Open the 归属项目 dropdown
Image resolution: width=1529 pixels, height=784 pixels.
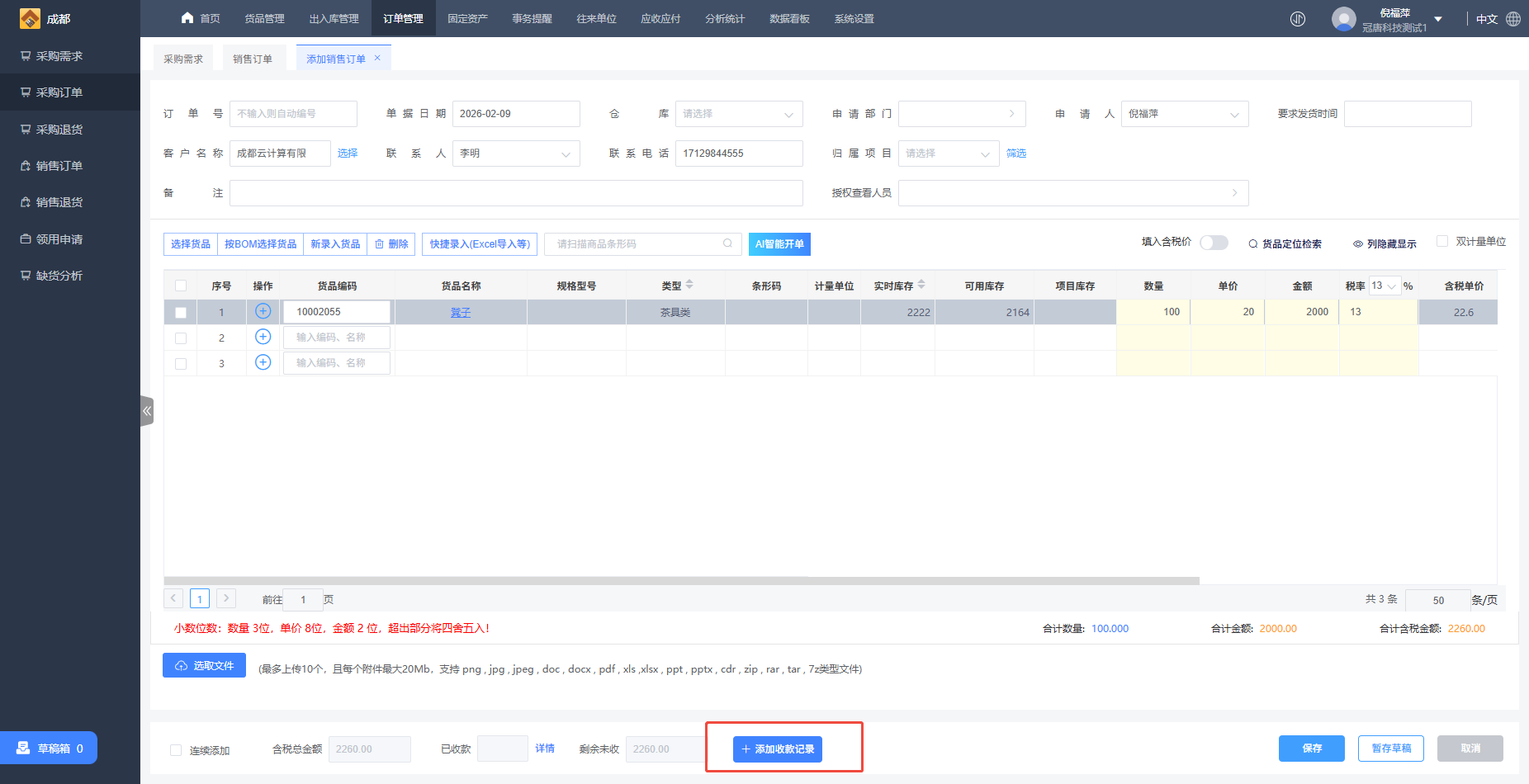coord(949,153)
